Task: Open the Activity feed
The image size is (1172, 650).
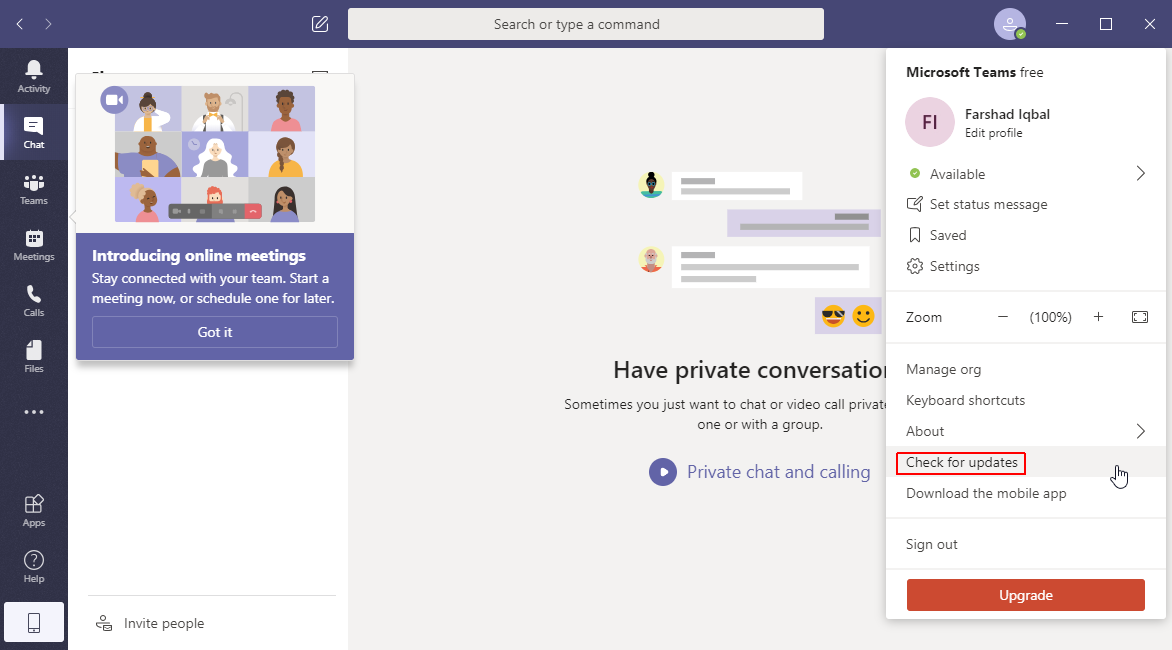Action: (34, 76)
